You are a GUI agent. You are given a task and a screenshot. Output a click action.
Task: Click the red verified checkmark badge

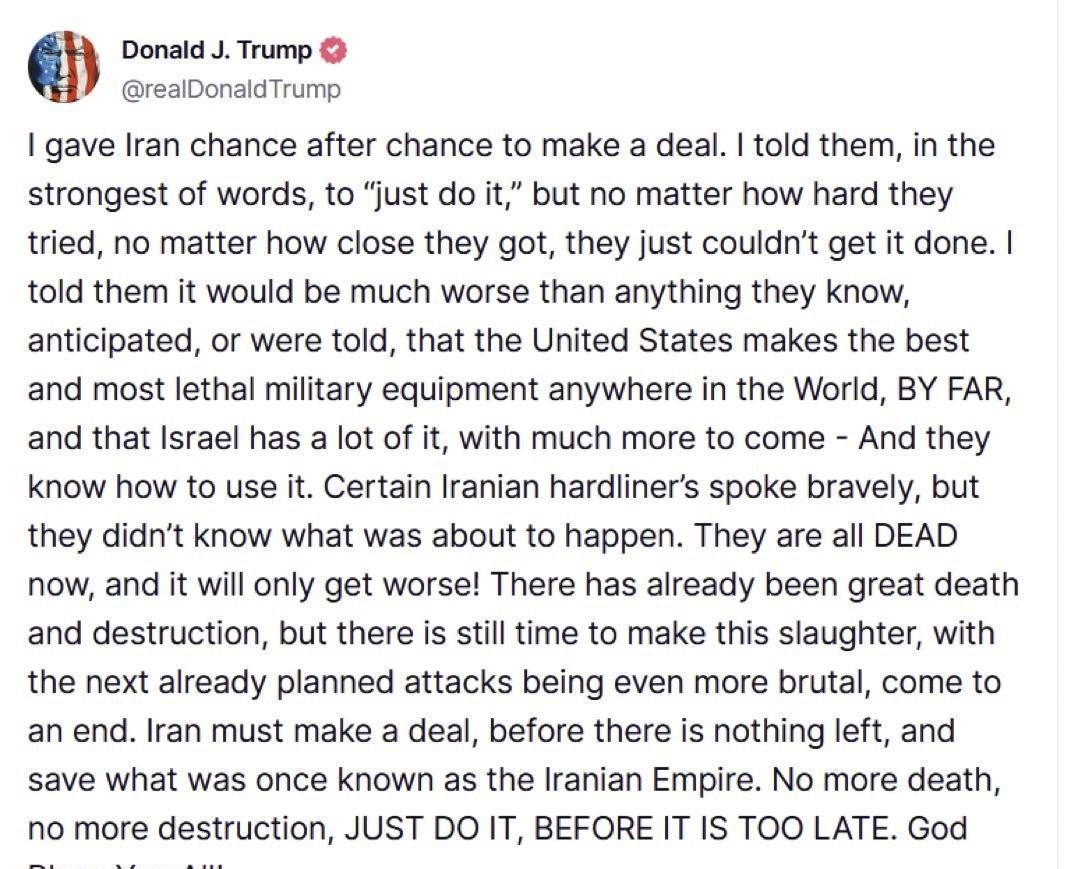(334, 51)
